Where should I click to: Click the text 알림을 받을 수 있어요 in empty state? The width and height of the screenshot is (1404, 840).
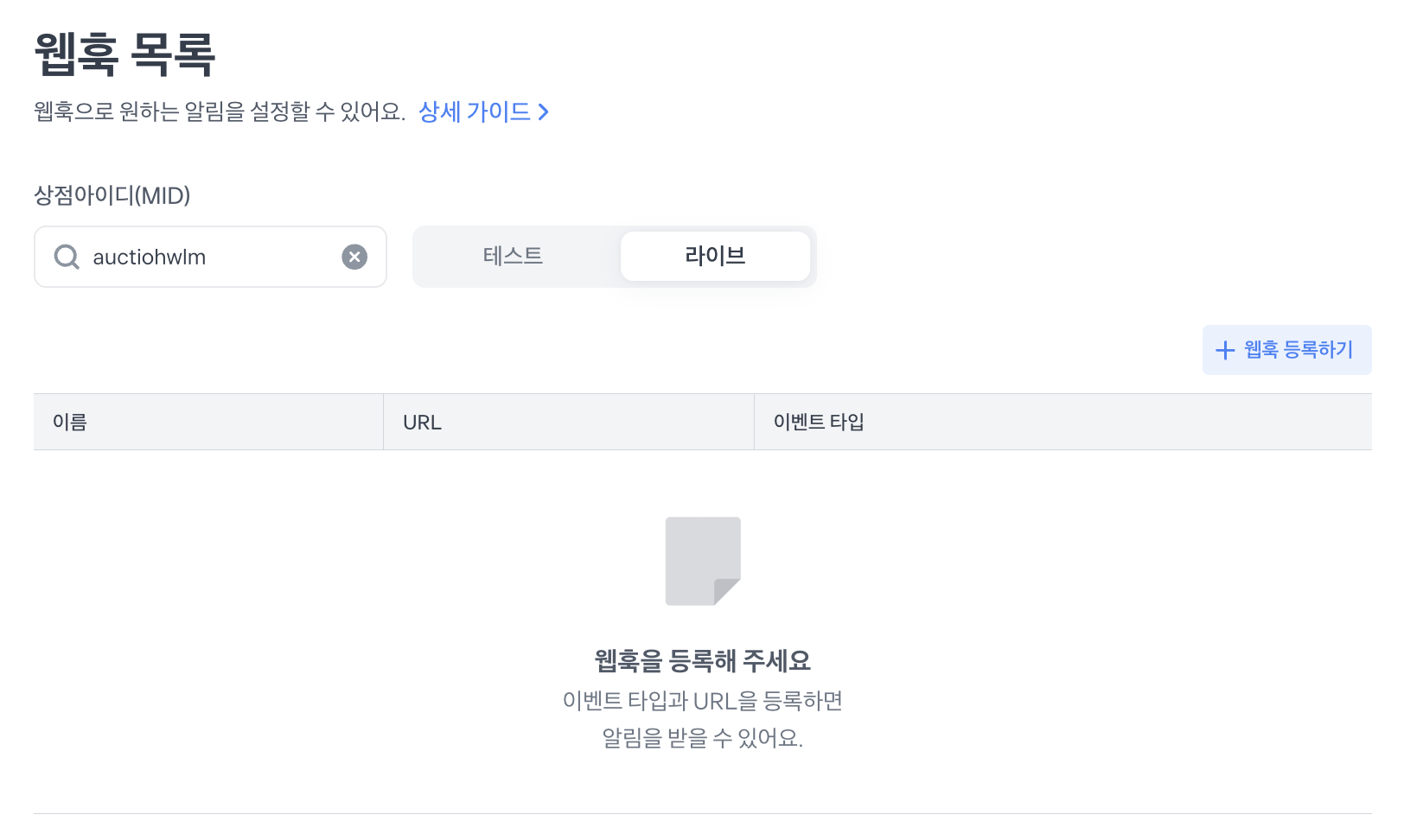pyautogui.click(x=702, y=738)
